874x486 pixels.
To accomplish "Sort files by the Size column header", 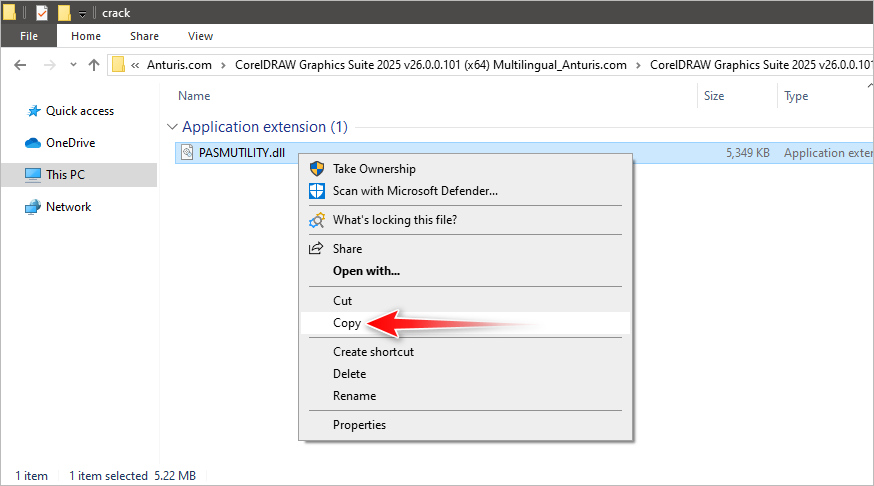I will pyautogui.click(x=714, y=96).
